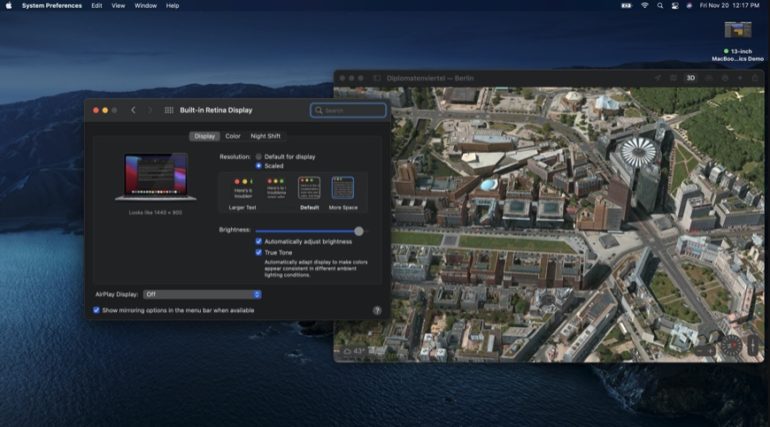Click the Siri icon in menu bar
770x427 pixels.
(689, 5)
